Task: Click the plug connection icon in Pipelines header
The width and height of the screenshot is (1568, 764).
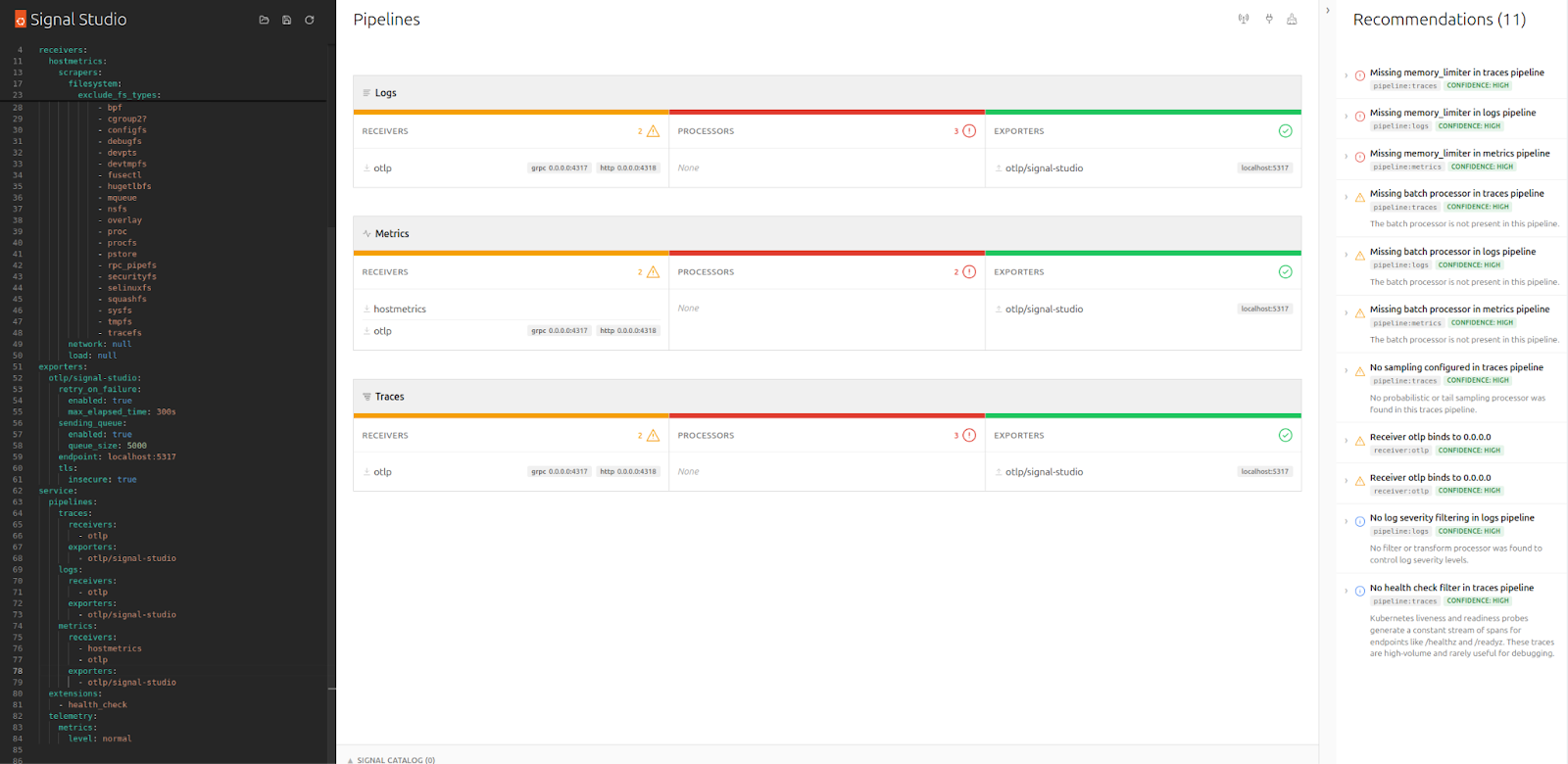Action: [1269, 19]
